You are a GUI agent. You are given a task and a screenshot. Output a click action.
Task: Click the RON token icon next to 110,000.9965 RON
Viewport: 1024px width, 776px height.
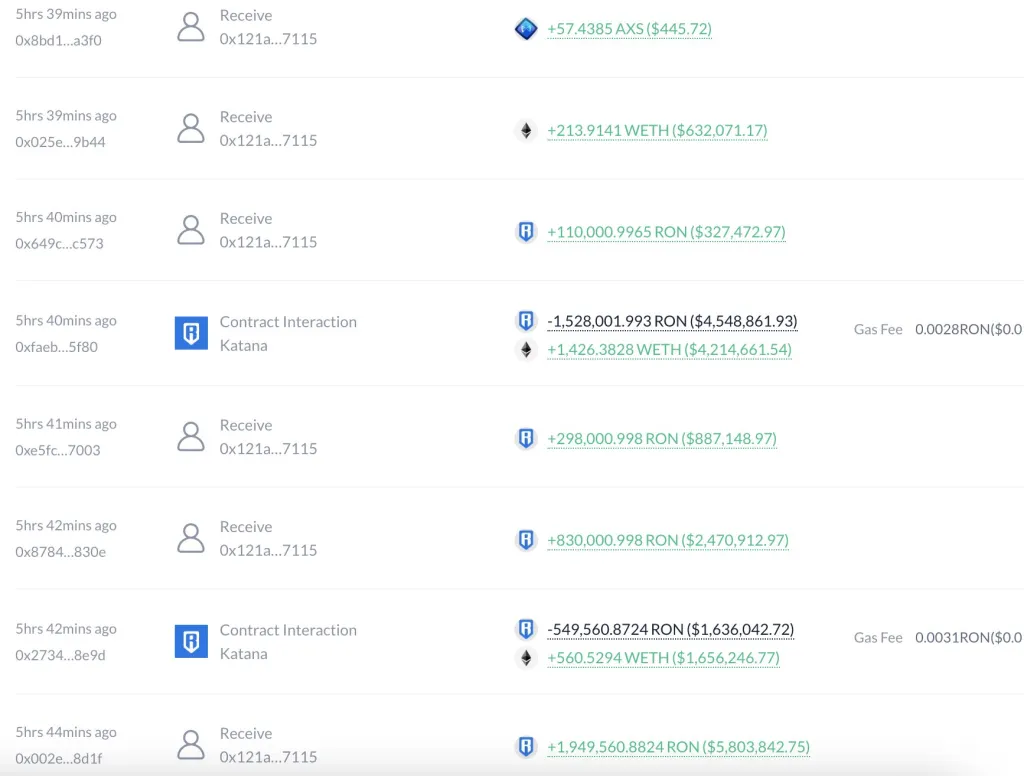tap(526, 231)
